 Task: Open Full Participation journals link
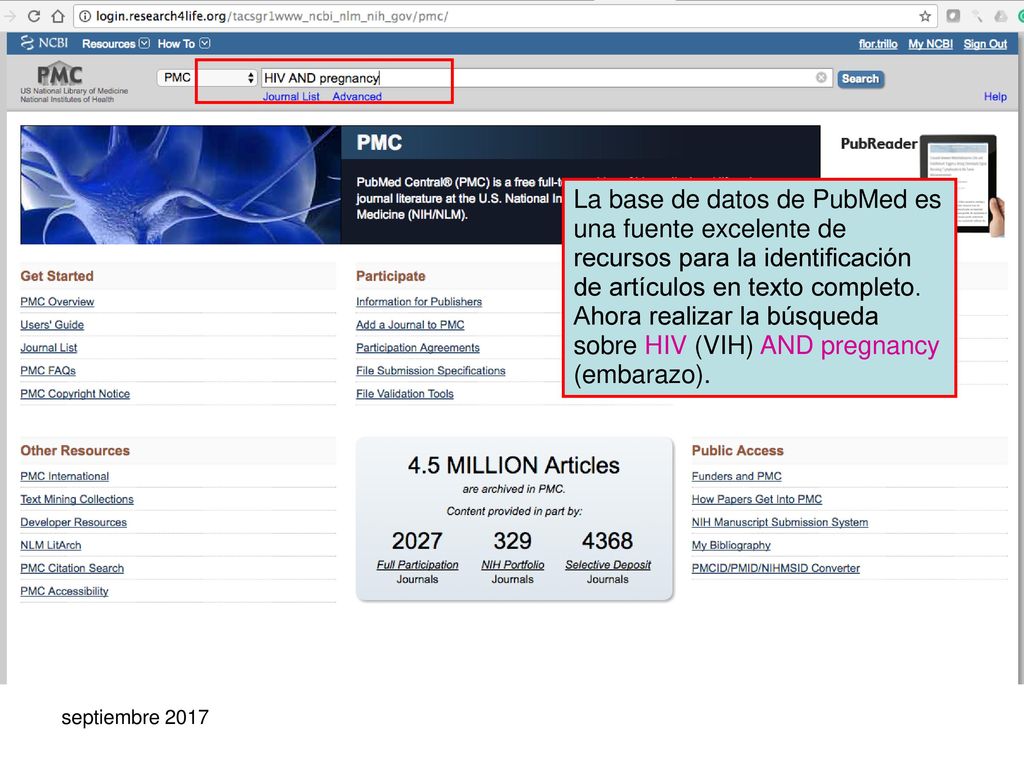click(417, 565)
